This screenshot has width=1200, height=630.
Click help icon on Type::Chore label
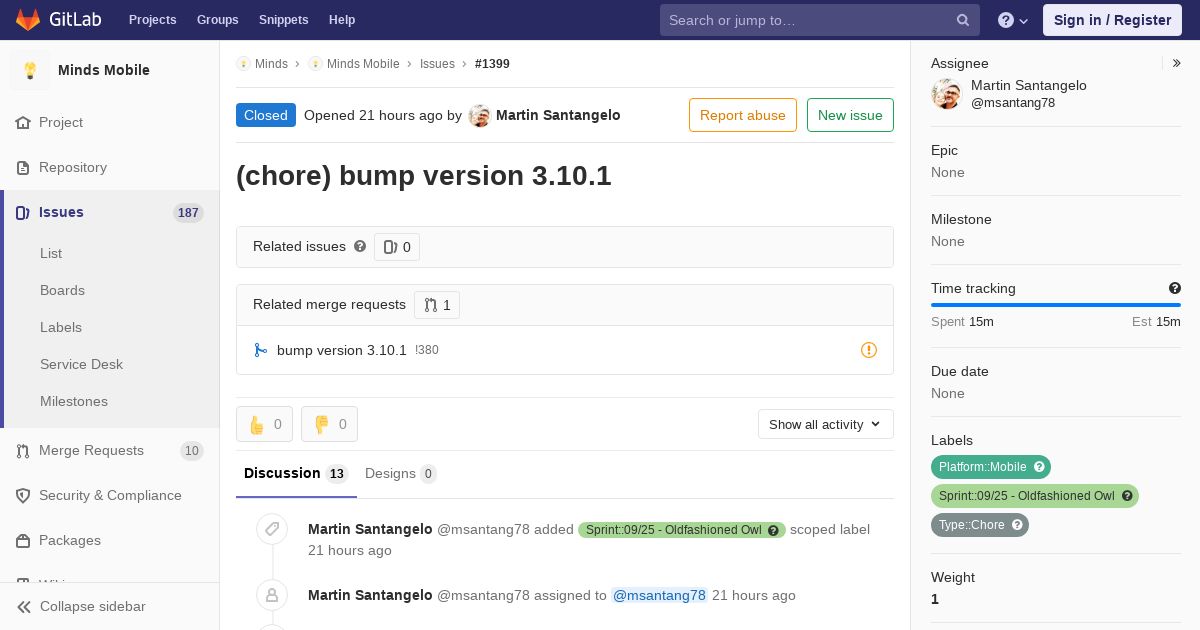[1017, 525]
